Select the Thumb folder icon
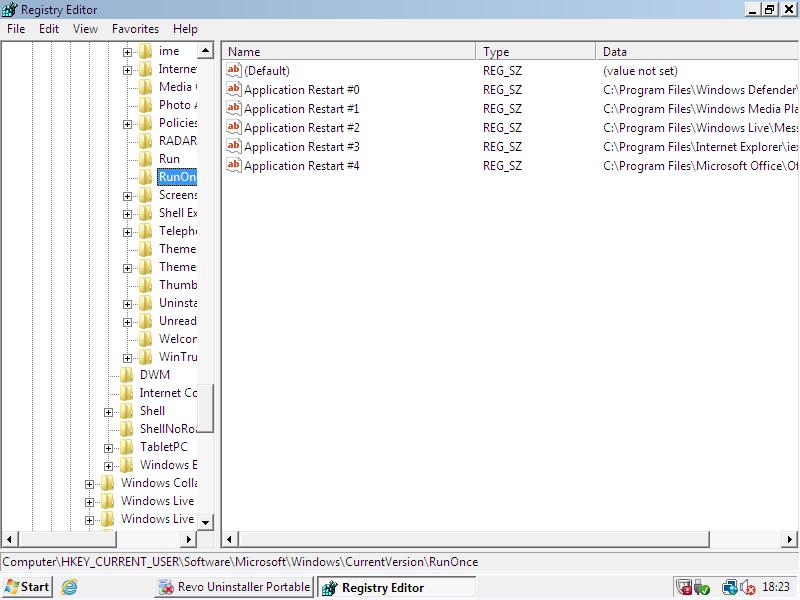Screen dimensions: 800x600 coord(146,285)
